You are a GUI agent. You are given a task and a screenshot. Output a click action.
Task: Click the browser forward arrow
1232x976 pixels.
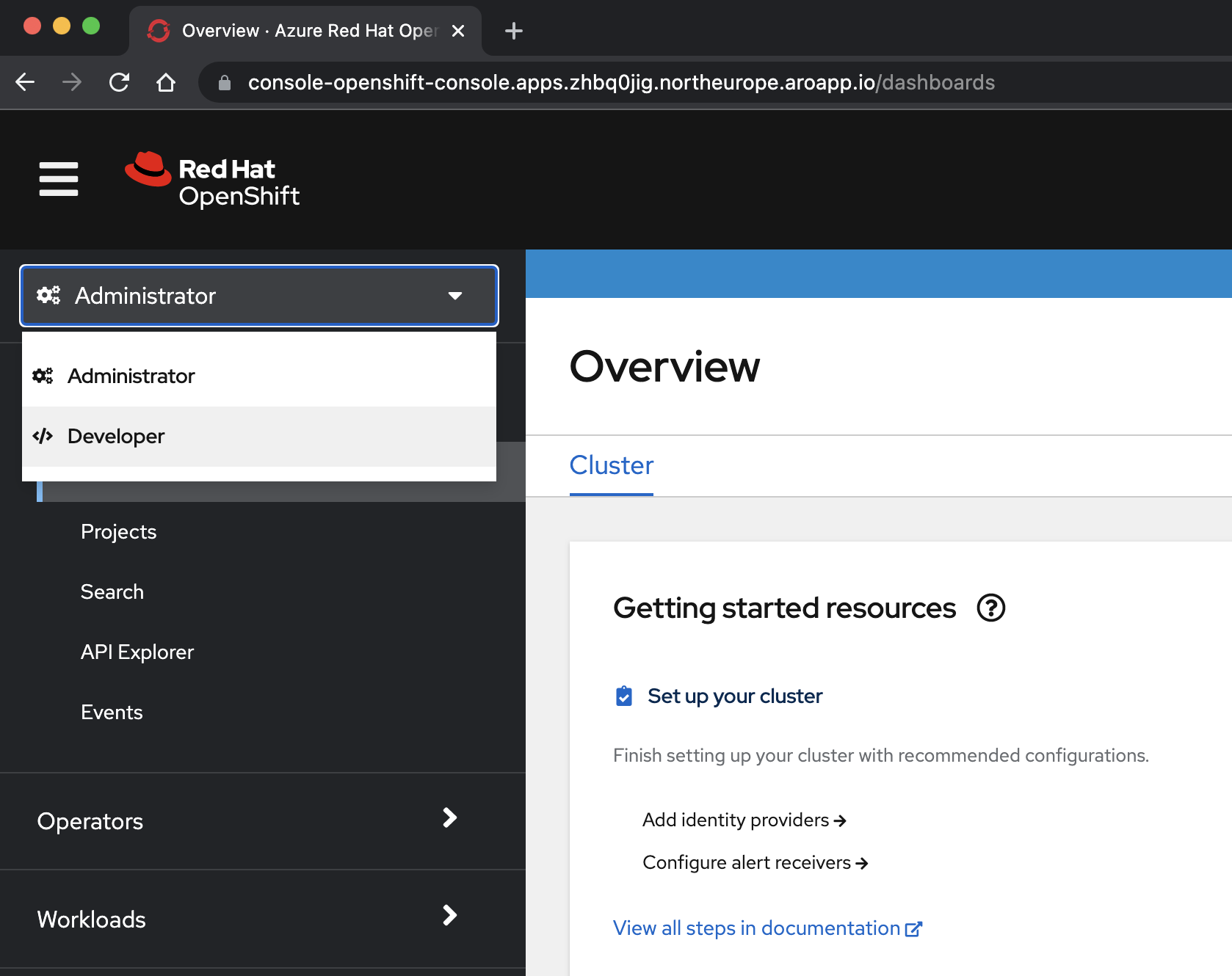pyautogui.click(x=71, y=82)
